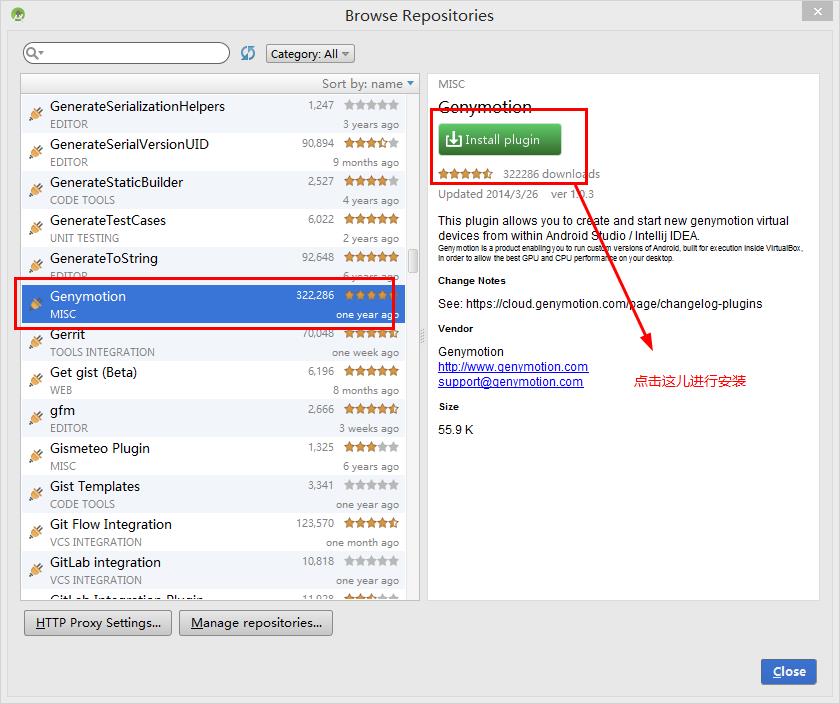The width and height of the screenshot is (840, 704).
Task: Click the Install plugin button
Action: click(x=499, y=139)
